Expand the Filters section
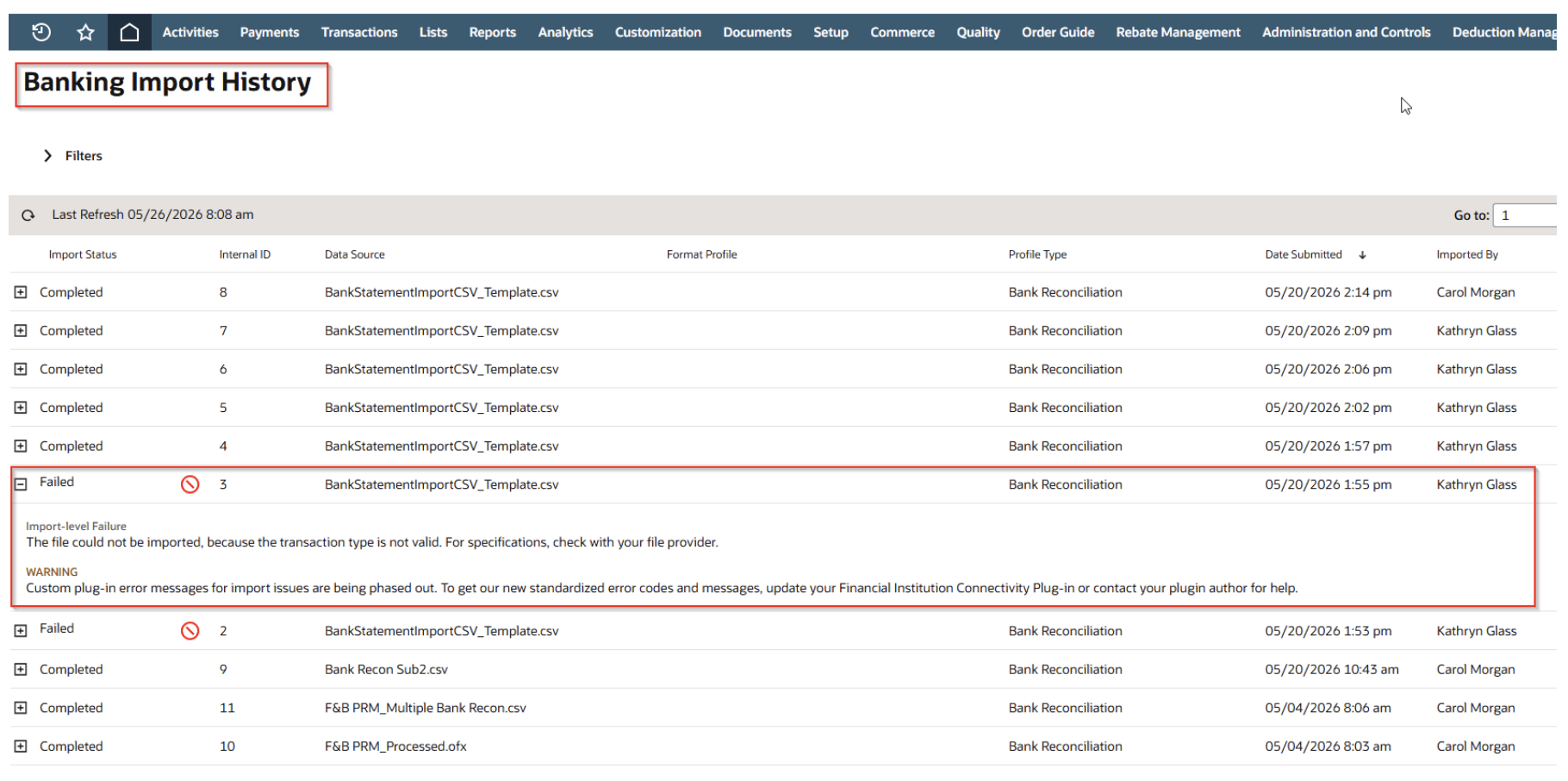This screenshot has width=1568, height=781. point(47,156)
